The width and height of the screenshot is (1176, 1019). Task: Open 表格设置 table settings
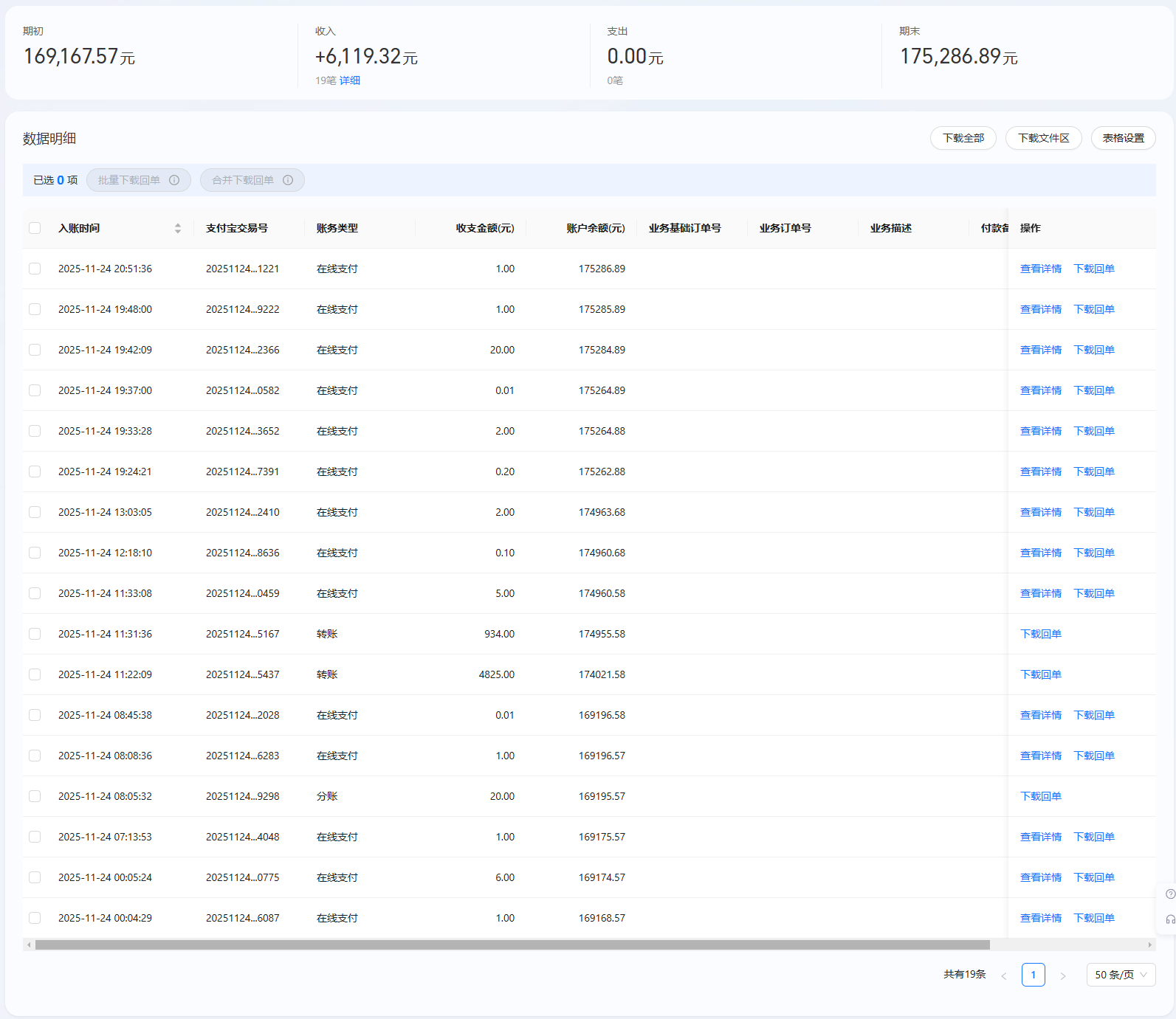1123,138
